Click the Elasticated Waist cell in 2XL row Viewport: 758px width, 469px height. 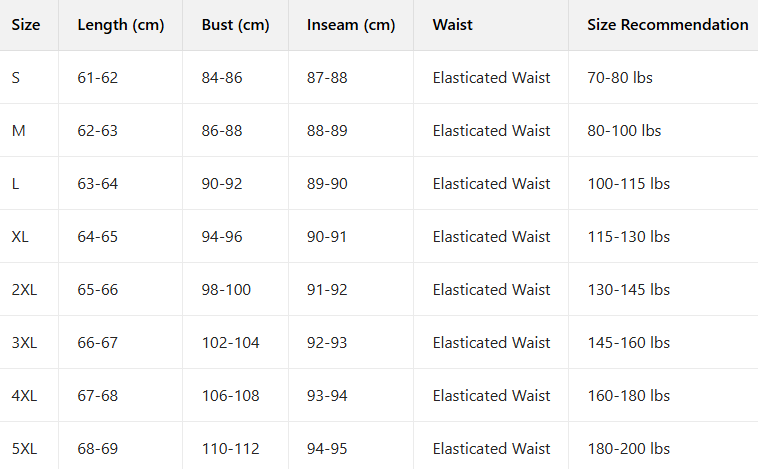[491, 290]
